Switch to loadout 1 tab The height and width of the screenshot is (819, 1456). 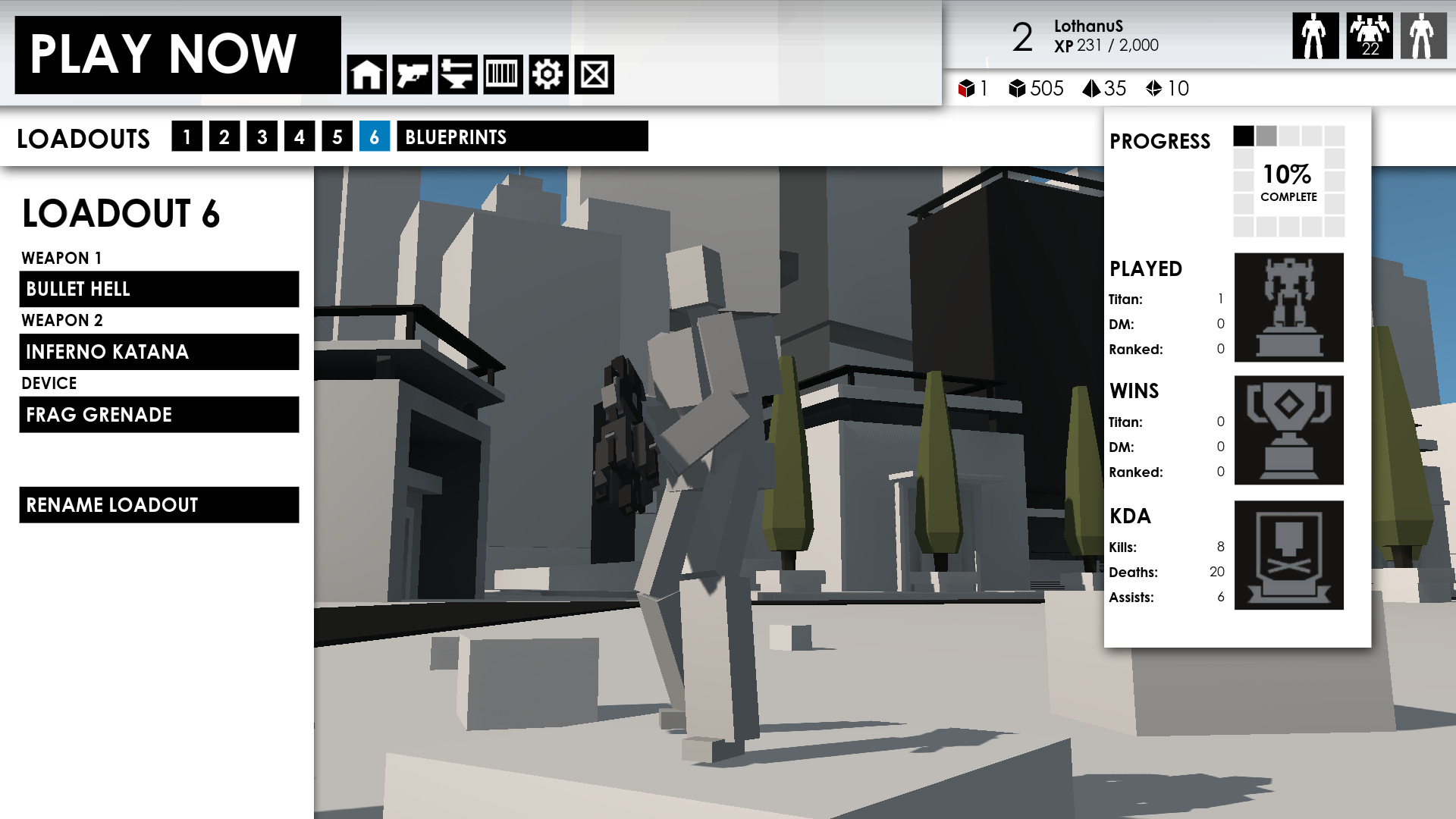187,136
